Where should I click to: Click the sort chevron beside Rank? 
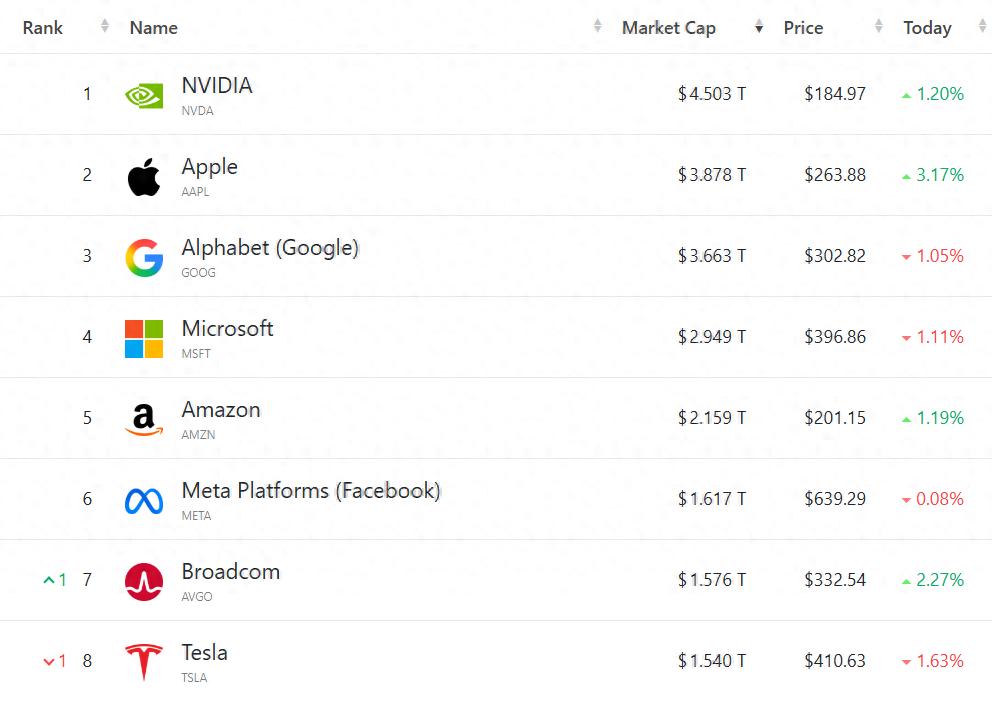103,27
